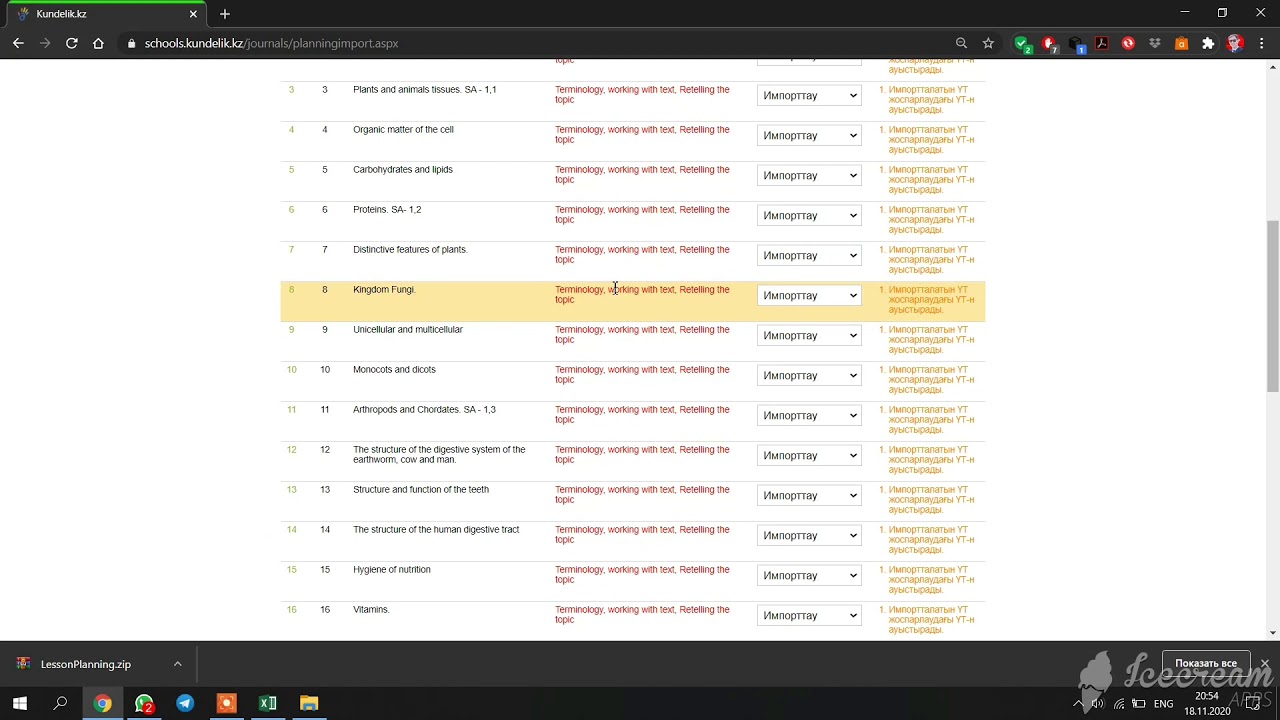Screen dimensions: 1280x720
Task: Open the volume control in system tray
Action: (x=1098, y=703)
